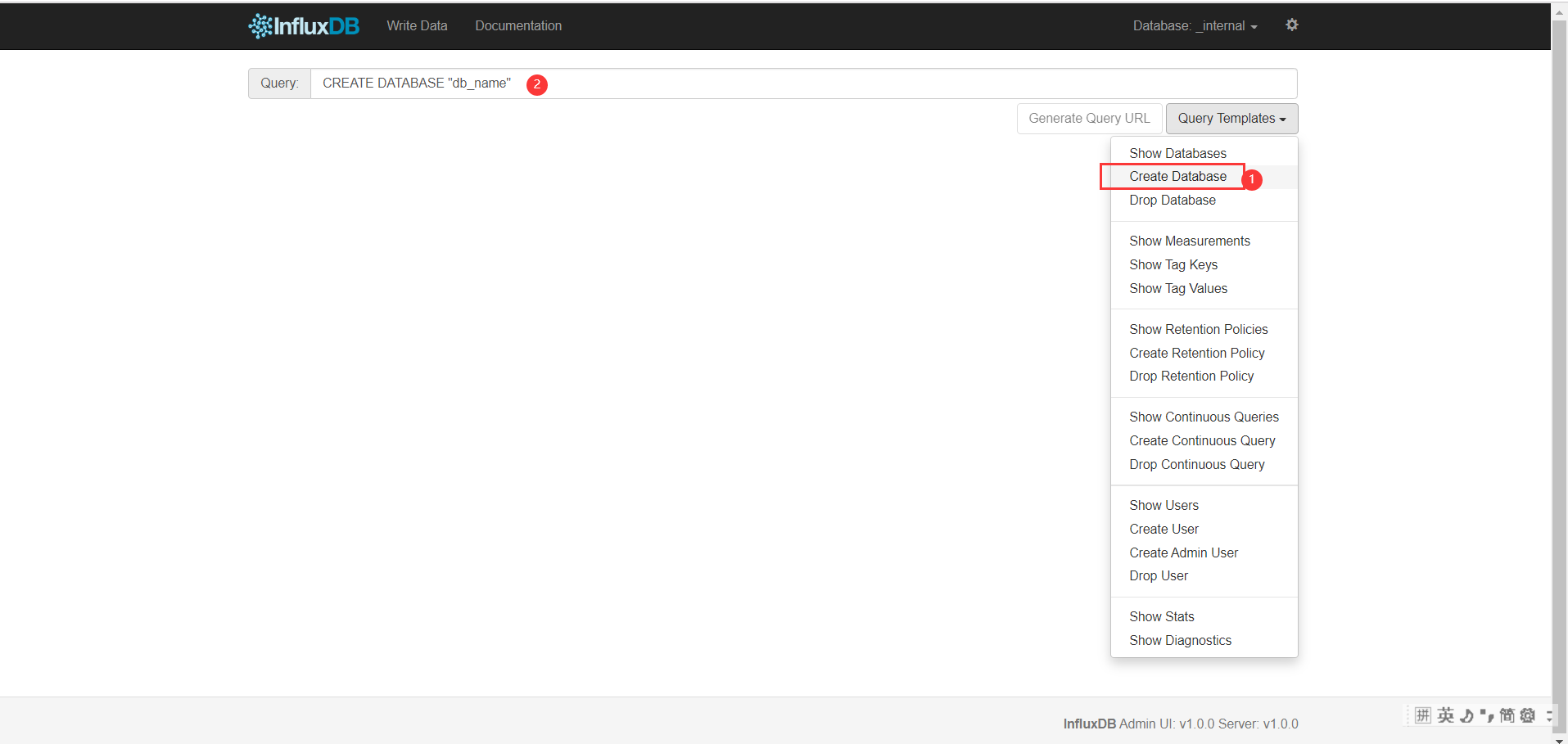Switch IME simplified Chinese character icon
This screenshot has height=744, width=1568.
(1507, 715)
